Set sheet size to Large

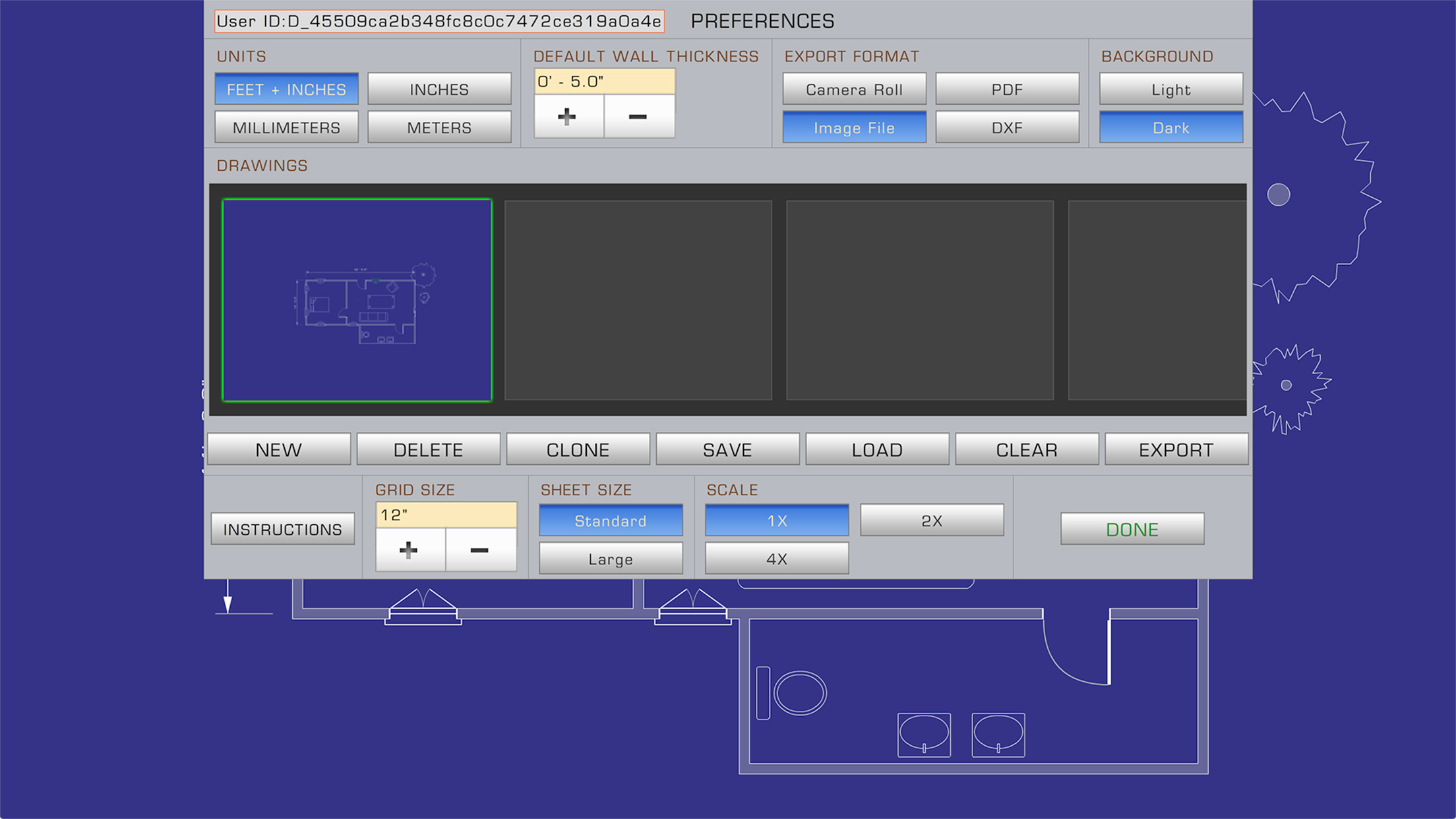611,559
